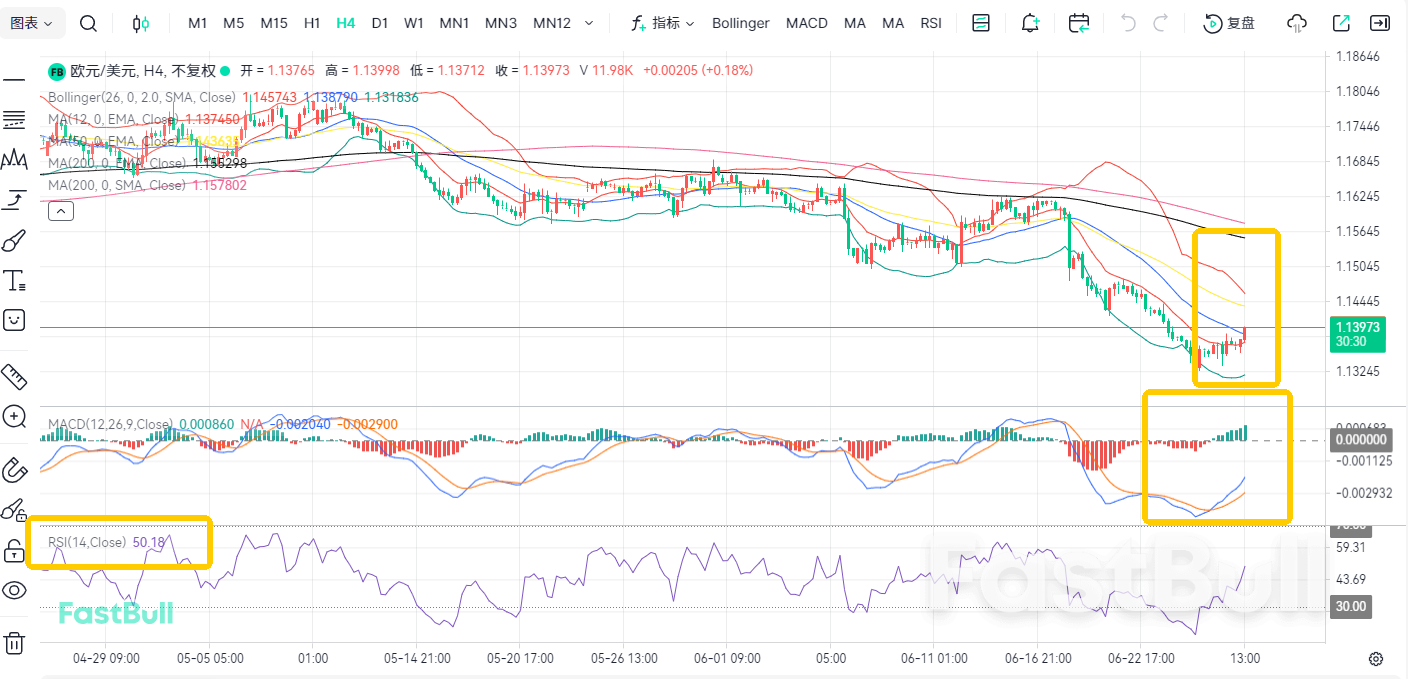This screenshot has height=679, width=1408.
Task: Select the MACD(12,26,9,Close) legend
Action: coord(110,424)
